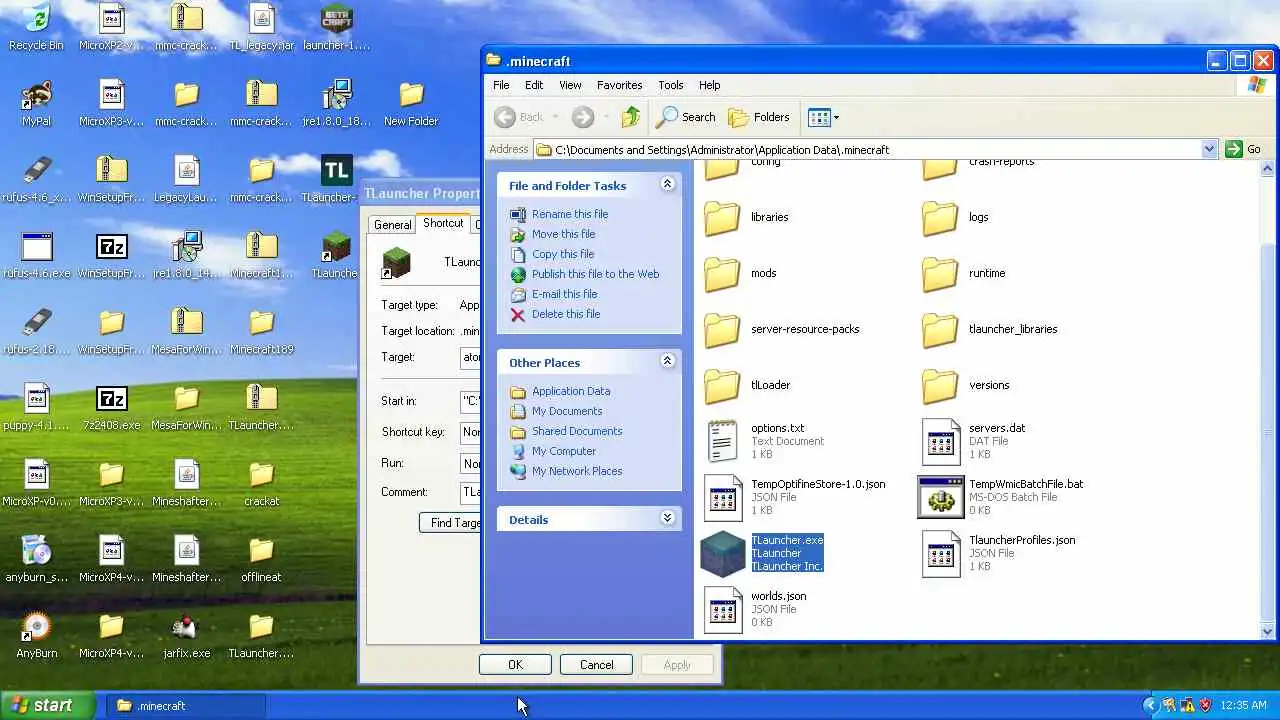Open the File menu

(501, 85)
